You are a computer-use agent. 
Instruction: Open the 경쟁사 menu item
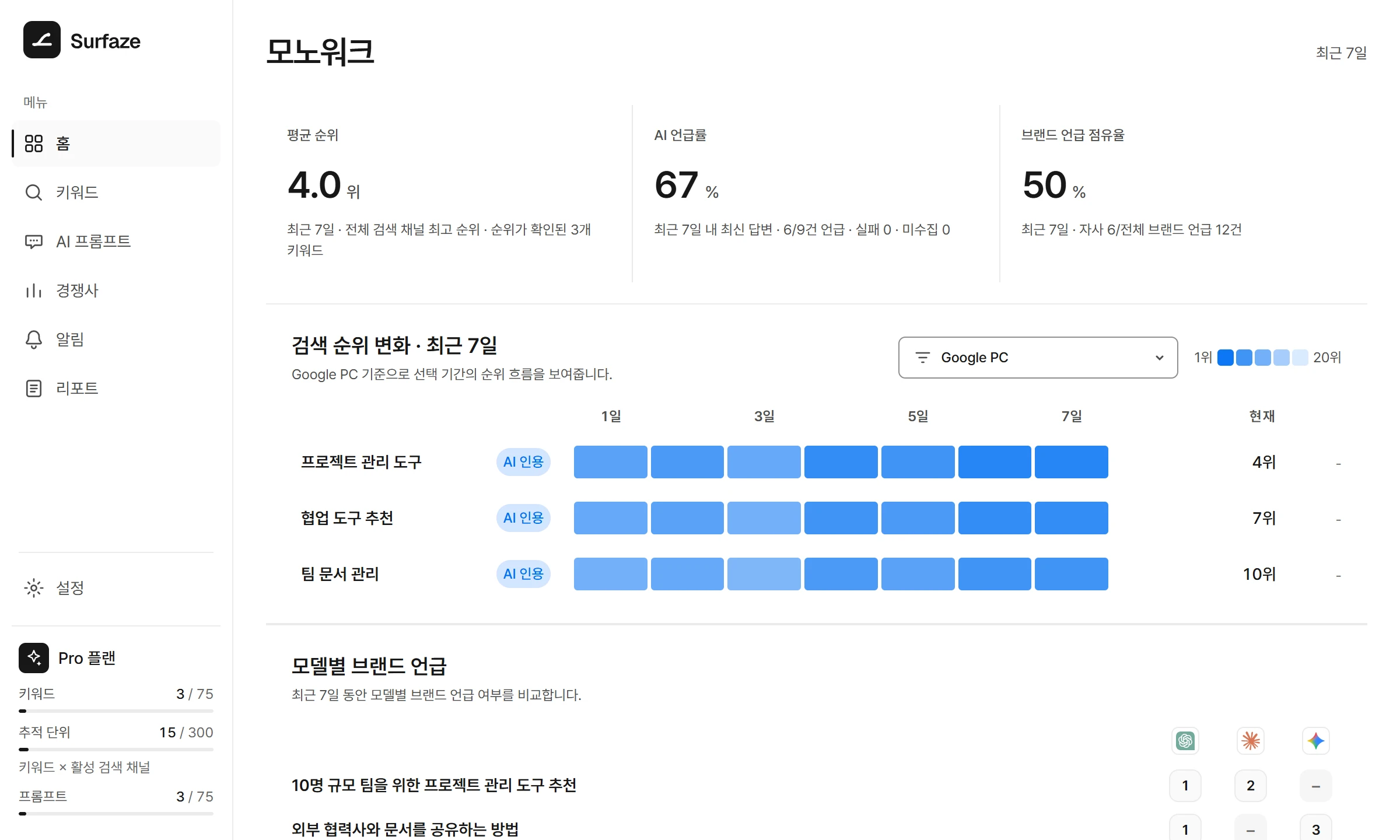[116, 290]
